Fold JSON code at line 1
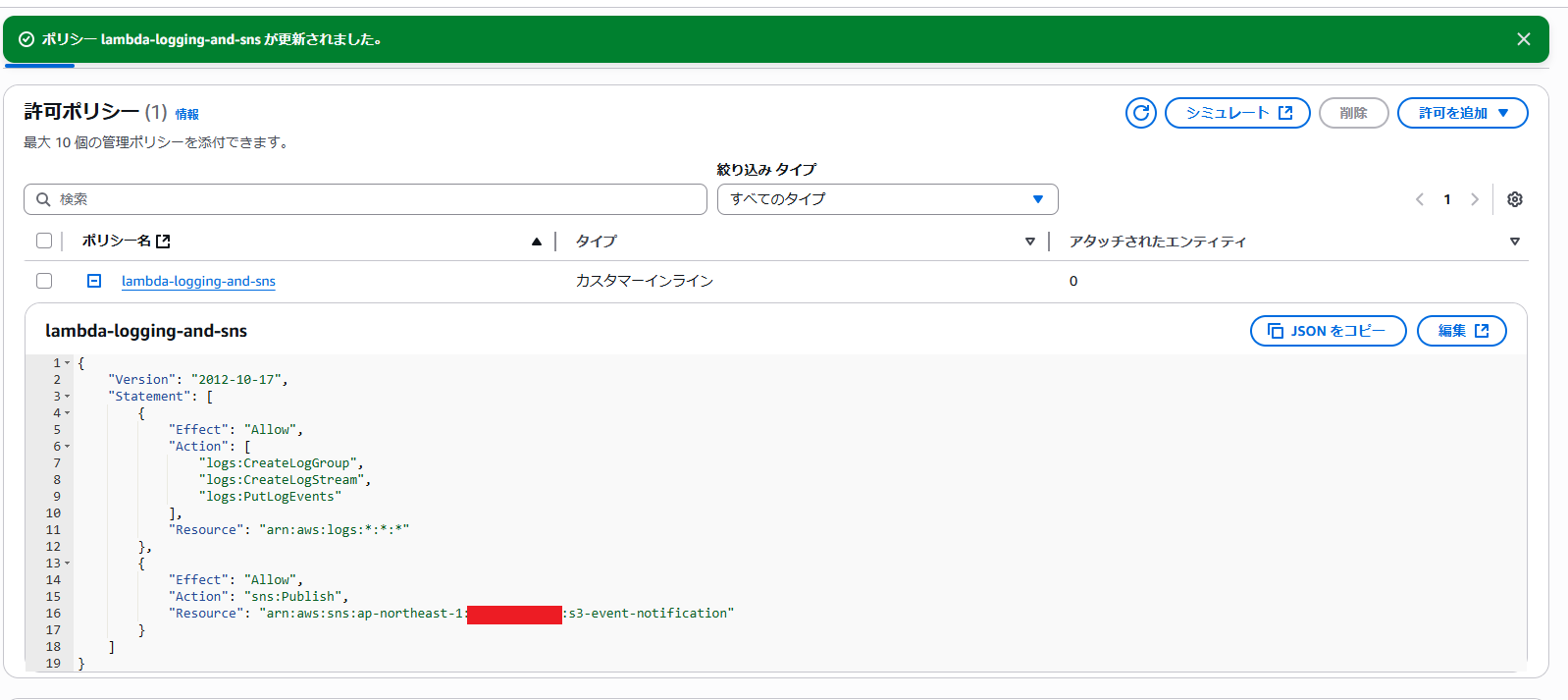1568x700 pixels. click(67, 363)
